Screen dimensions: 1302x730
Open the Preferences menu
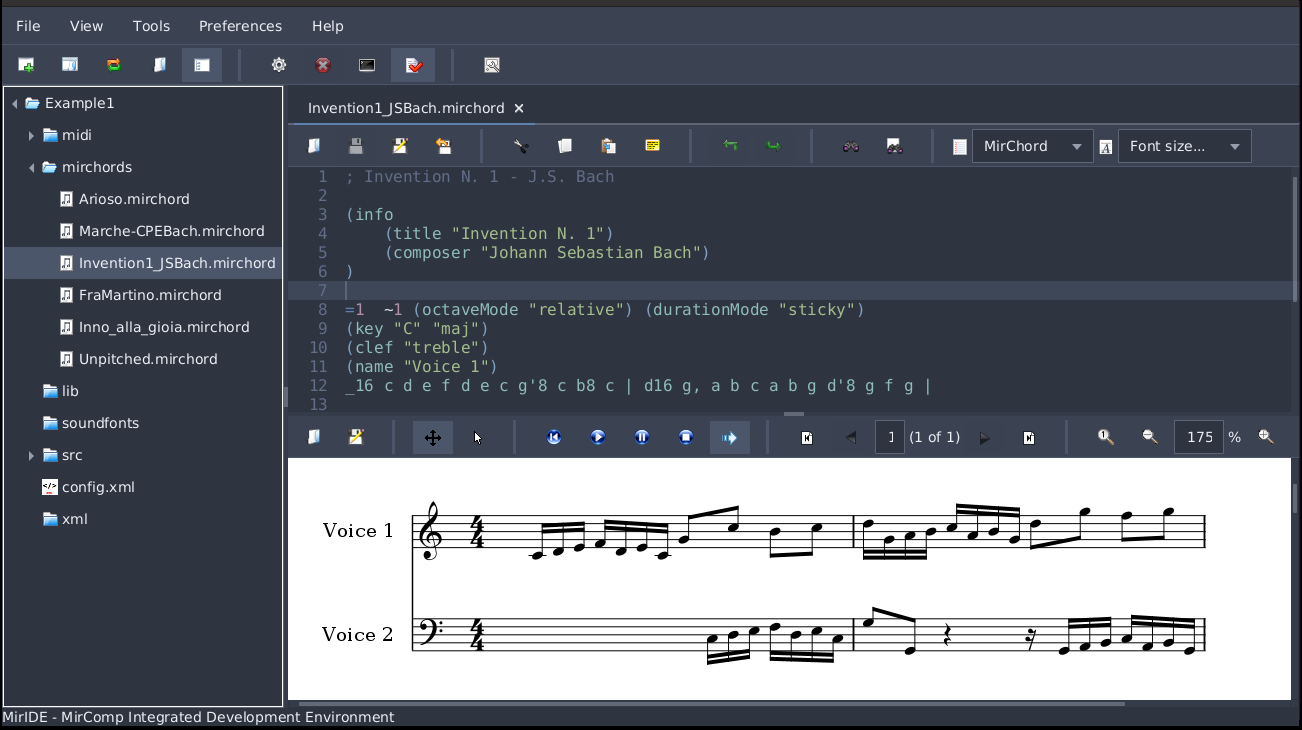click(x=240, y=26)
